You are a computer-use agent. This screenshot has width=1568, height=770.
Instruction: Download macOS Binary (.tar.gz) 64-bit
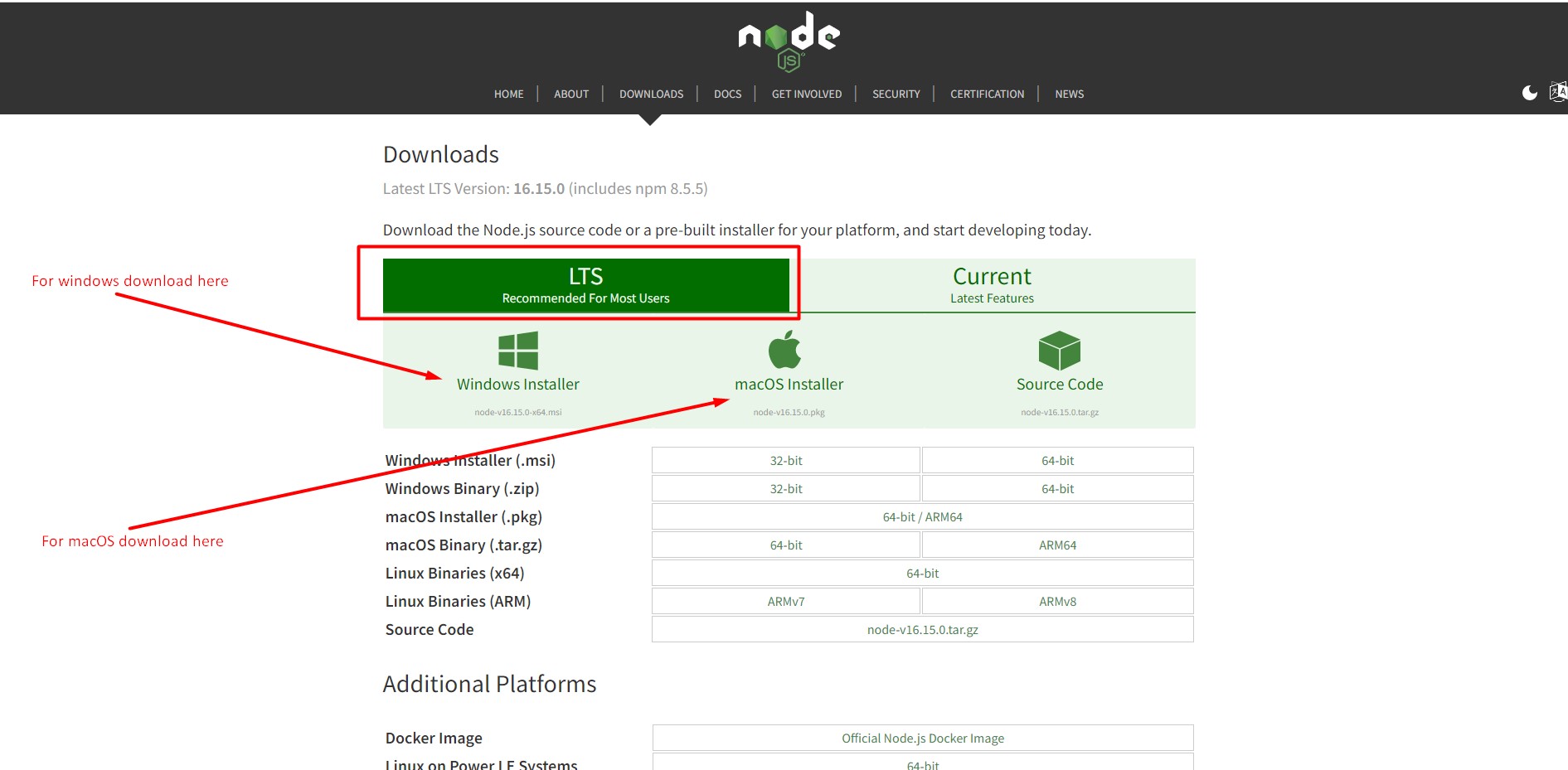[x=786, y=545]
